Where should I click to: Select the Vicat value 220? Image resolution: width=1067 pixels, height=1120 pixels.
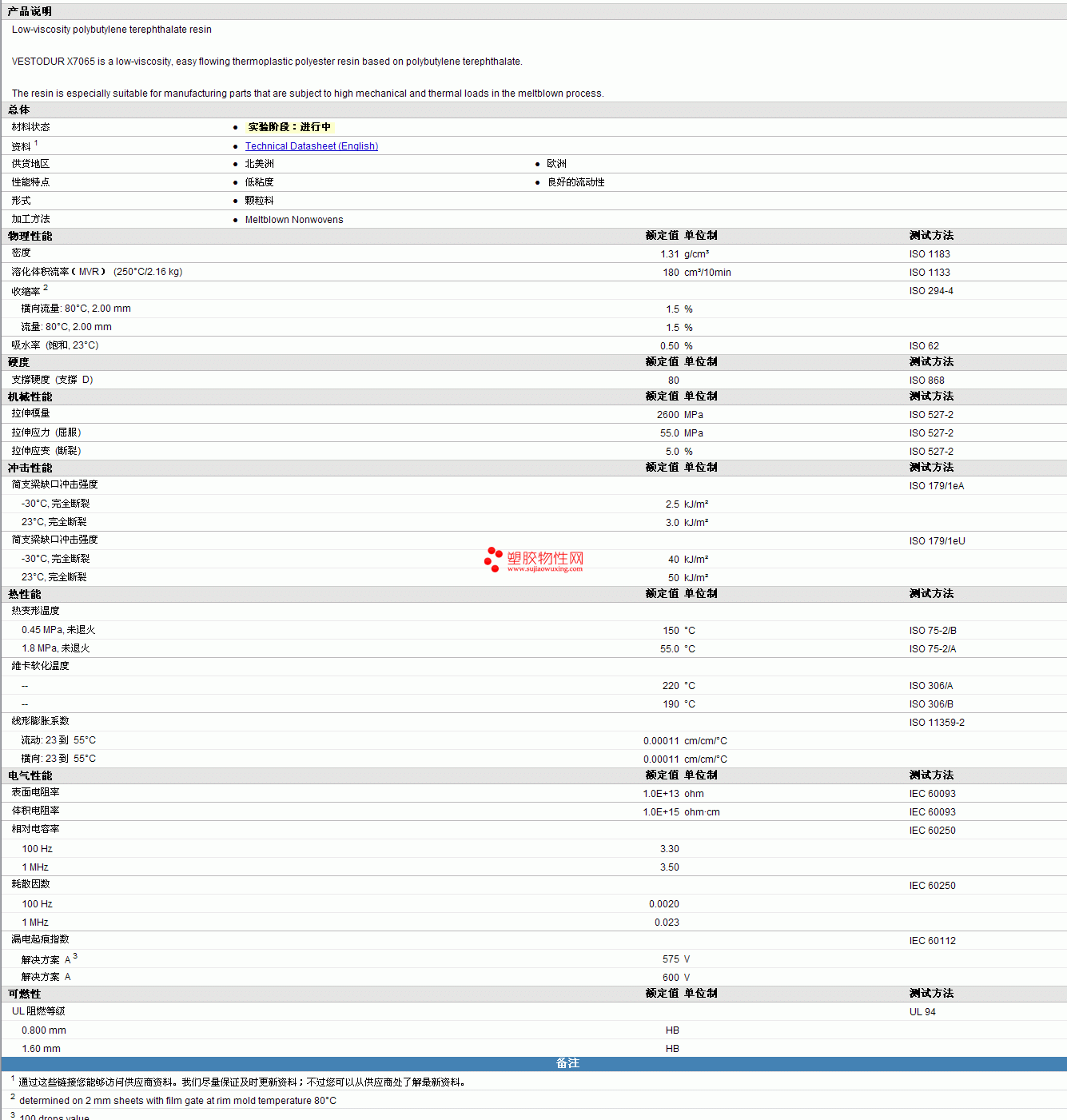point(671,686)
